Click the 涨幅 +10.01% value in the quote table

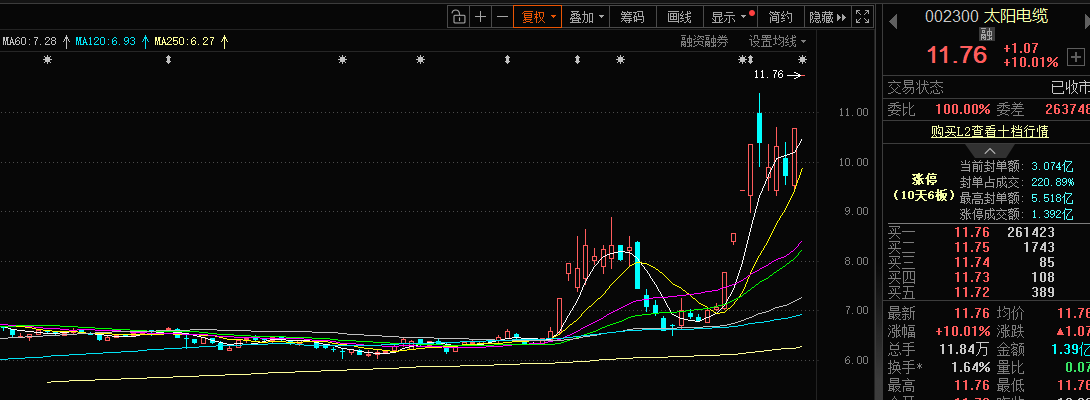point(963,331)
